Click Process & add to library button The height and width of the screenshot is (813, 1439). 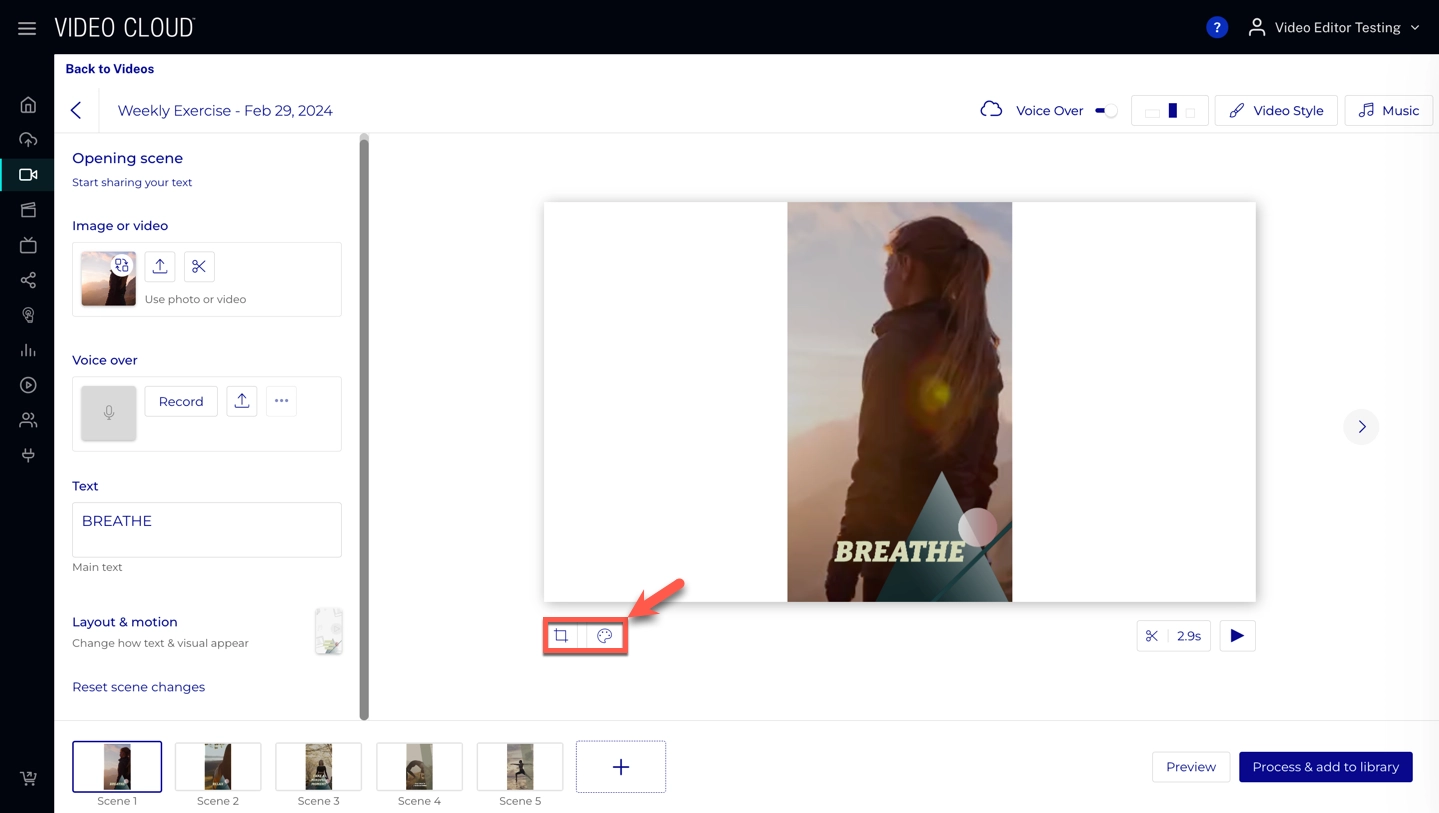(1325, 767)
